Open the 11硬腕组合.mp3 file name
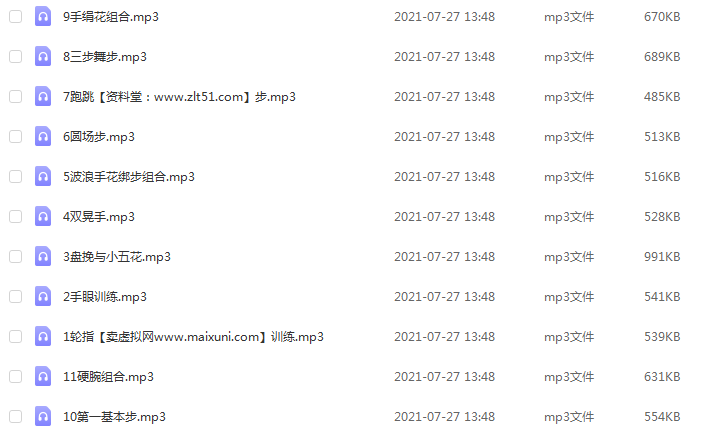This screenshot has width=727, height=441. coord(108,377)
